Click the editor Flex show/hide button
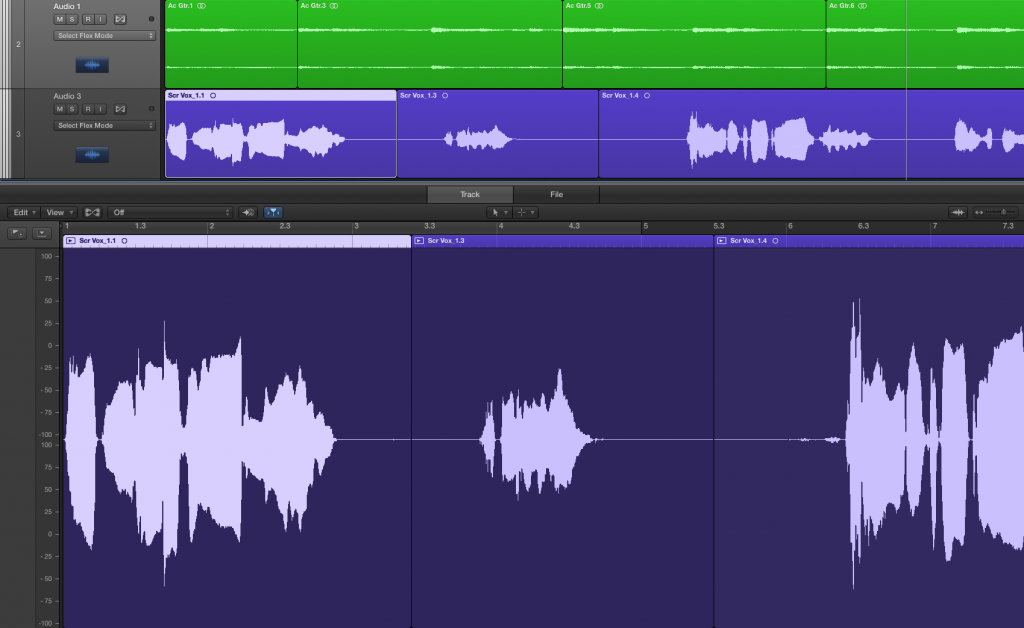1024x628 pixels. pos(92,212)
